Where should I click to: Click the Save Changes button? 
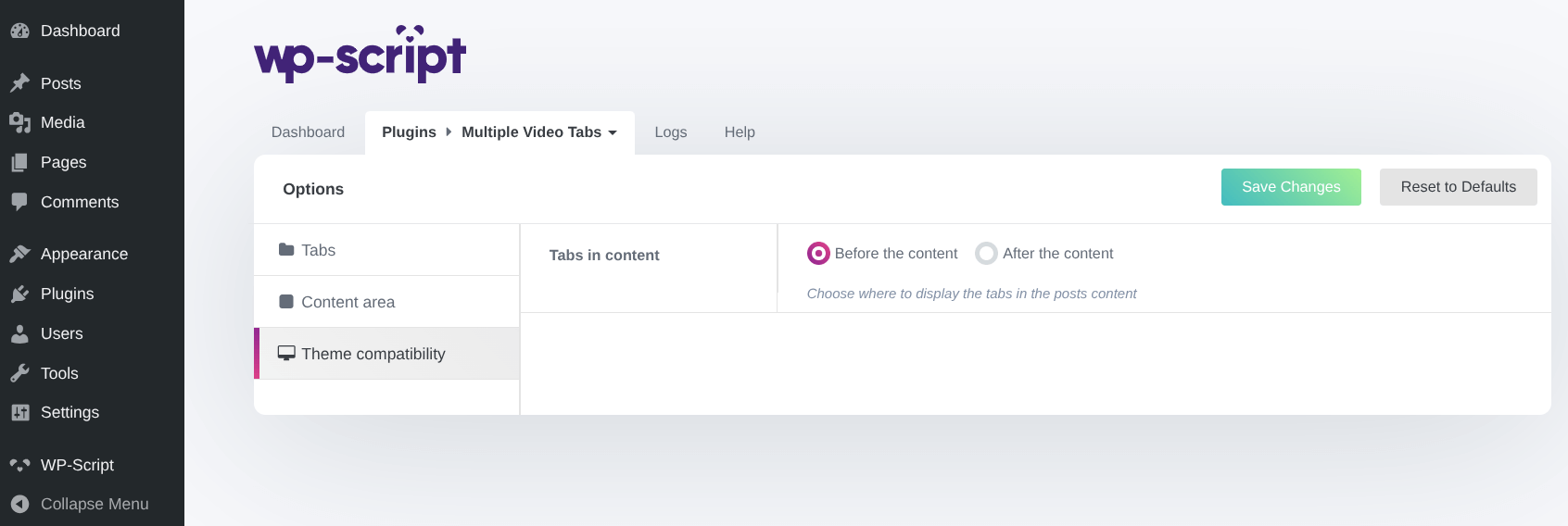click(1290, 187)
